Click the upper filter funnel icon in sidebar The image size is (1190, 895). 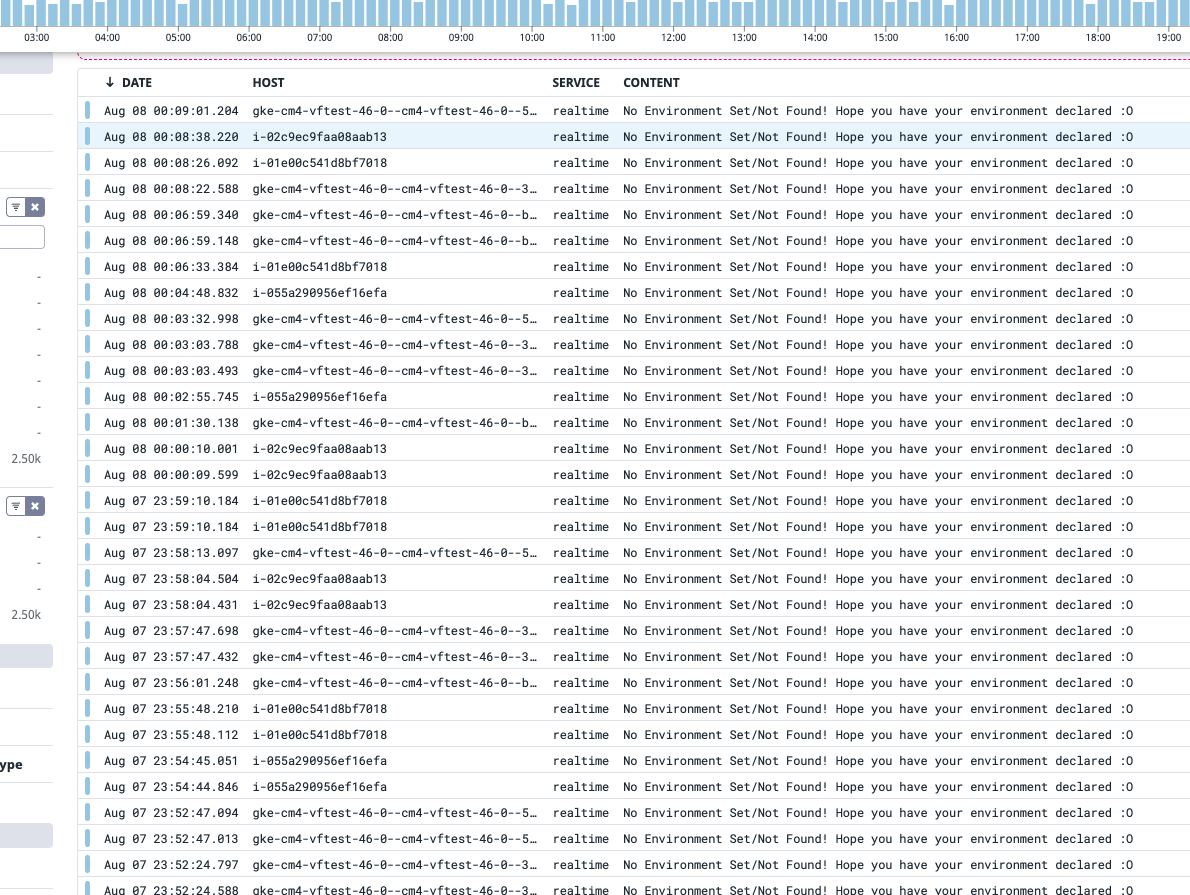pyautogui.click(x=16, y=207)
